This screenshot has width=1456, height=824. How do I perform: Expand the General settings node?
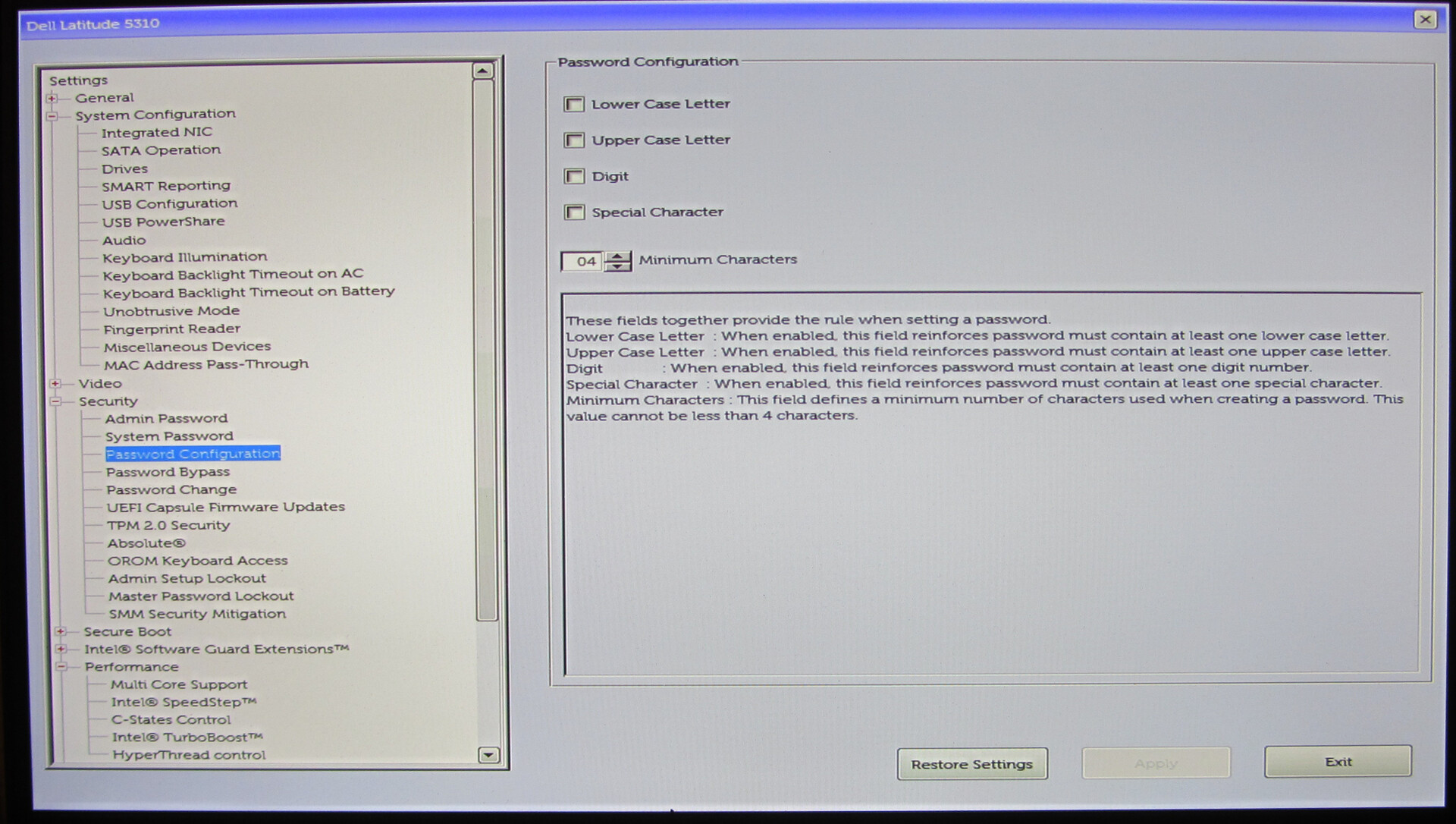(x=52, y=98)
